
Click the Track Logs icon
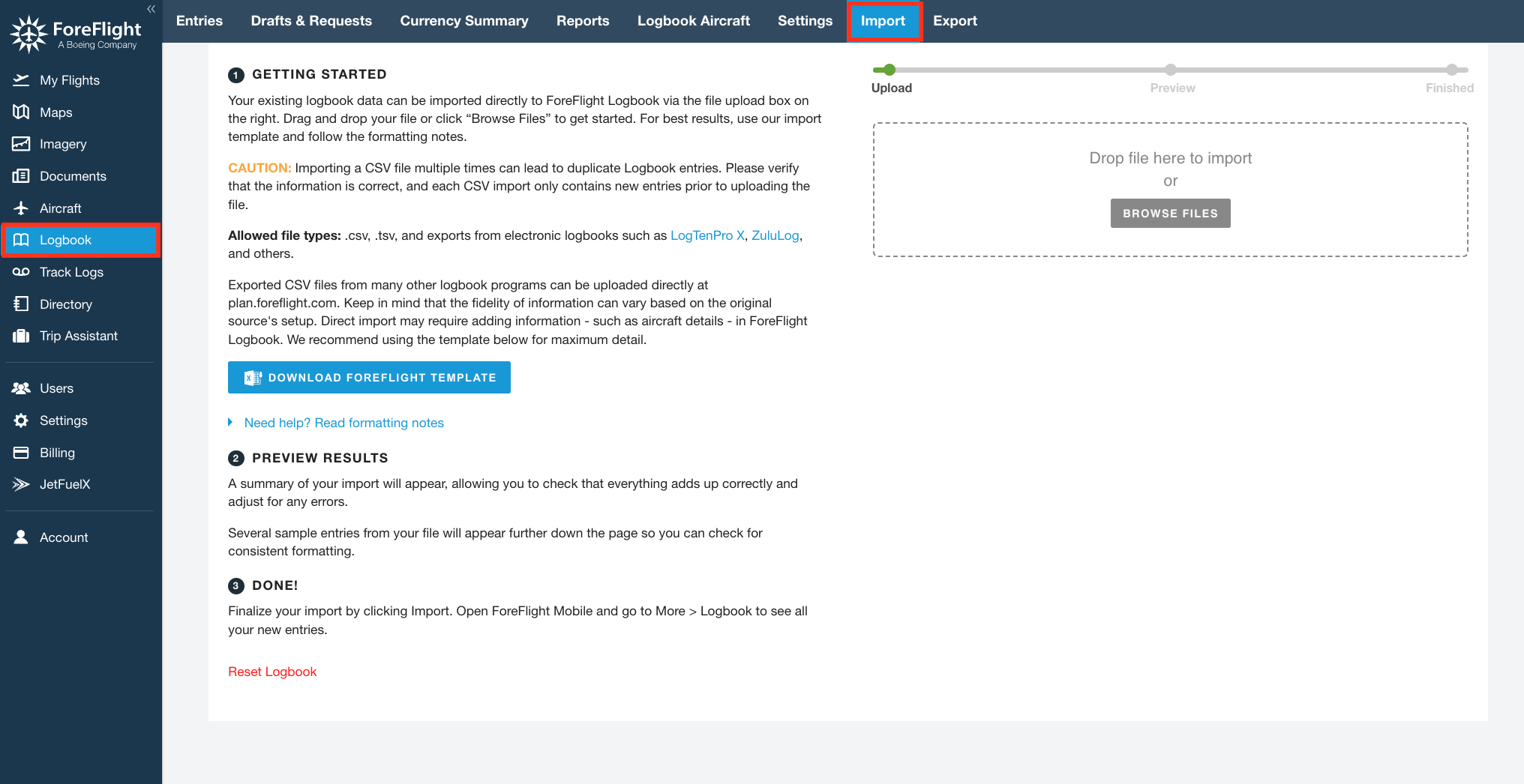click(x=21, y=272)
